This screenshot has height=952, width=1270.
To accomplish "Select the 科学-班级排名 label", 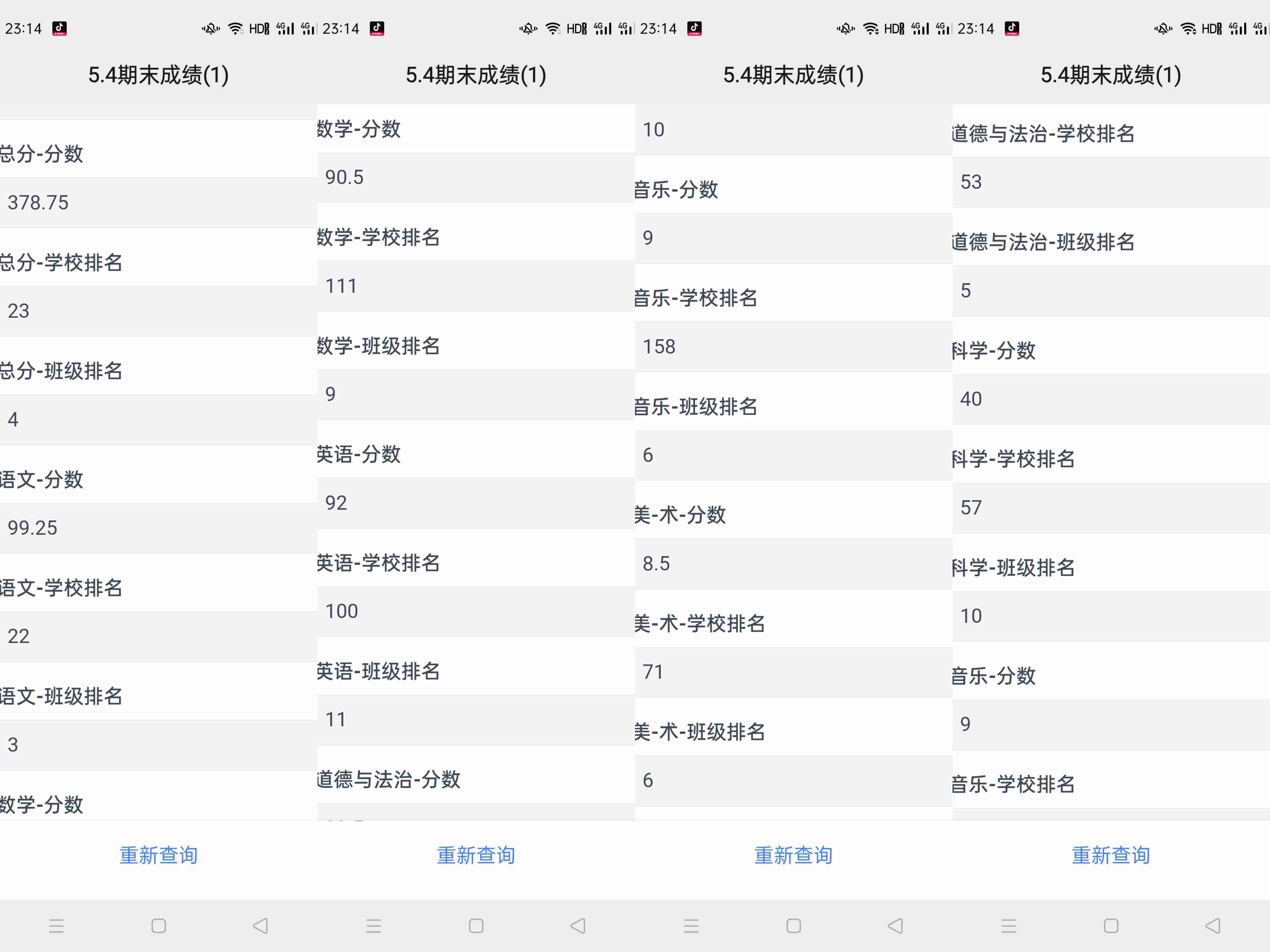I will pyautogui.click(x=1013, y=567).
